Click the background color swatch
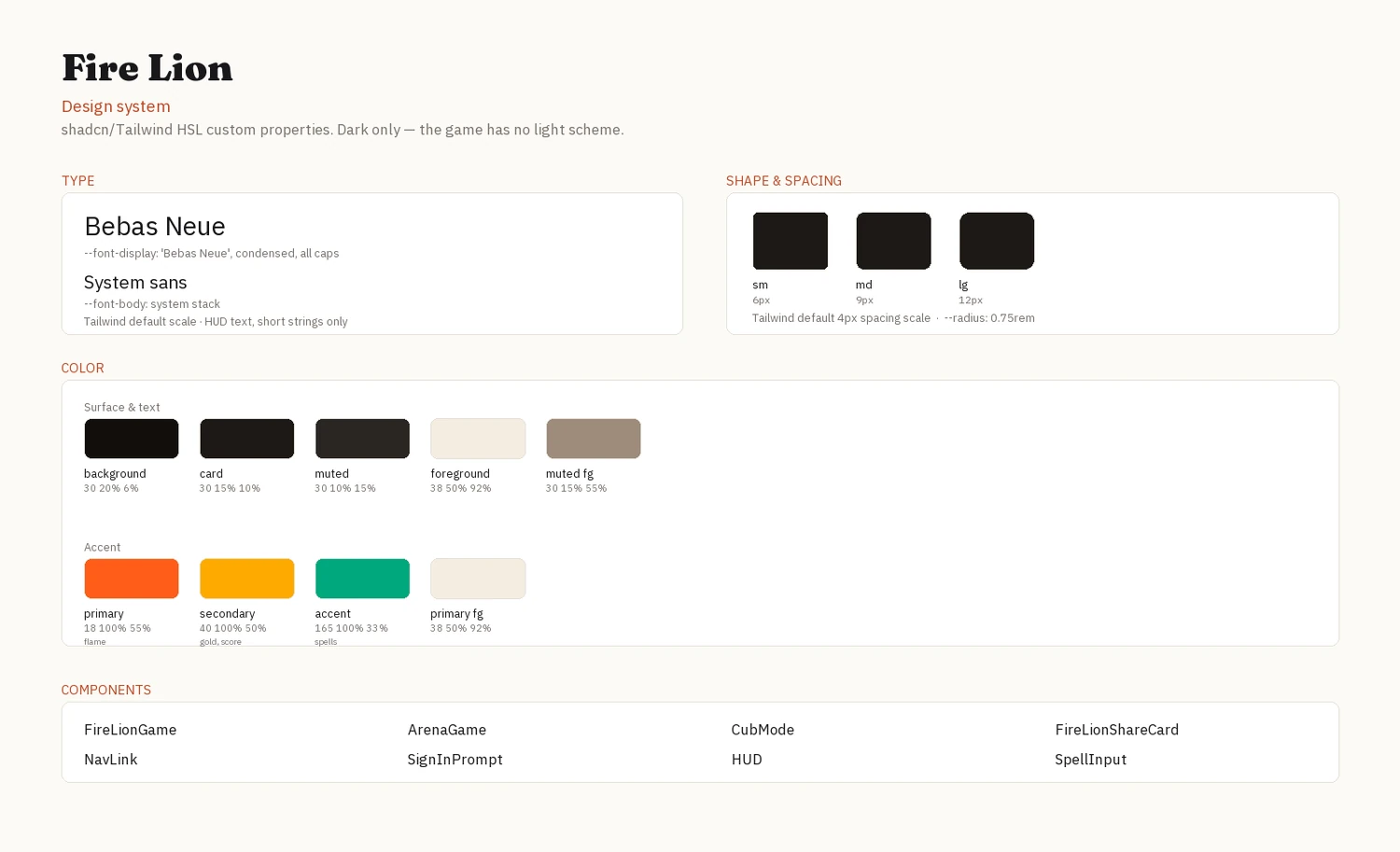This screenshot has width=1400, height=852. click(132, 439)
